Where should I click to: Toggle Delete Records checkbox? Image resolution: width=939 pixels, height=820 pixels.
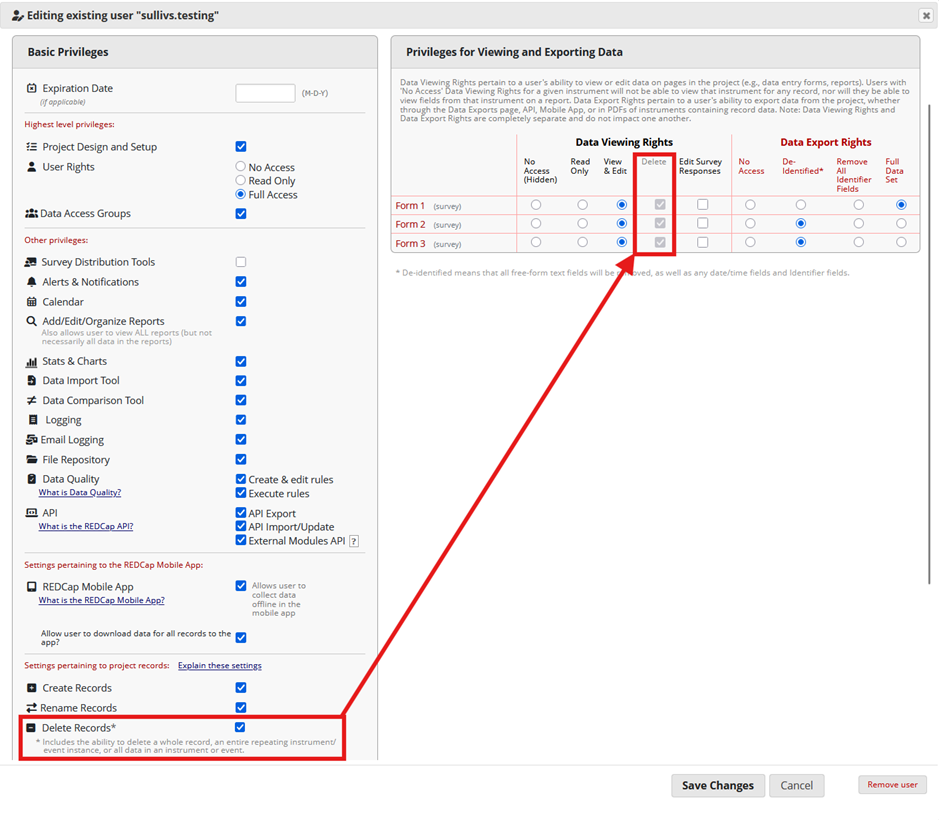tap(240, 727)
